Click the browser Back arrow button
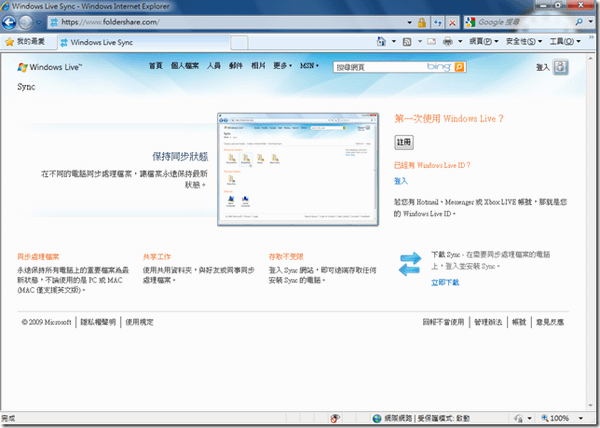This screenshot has width=600, height=428. point(9,23)
